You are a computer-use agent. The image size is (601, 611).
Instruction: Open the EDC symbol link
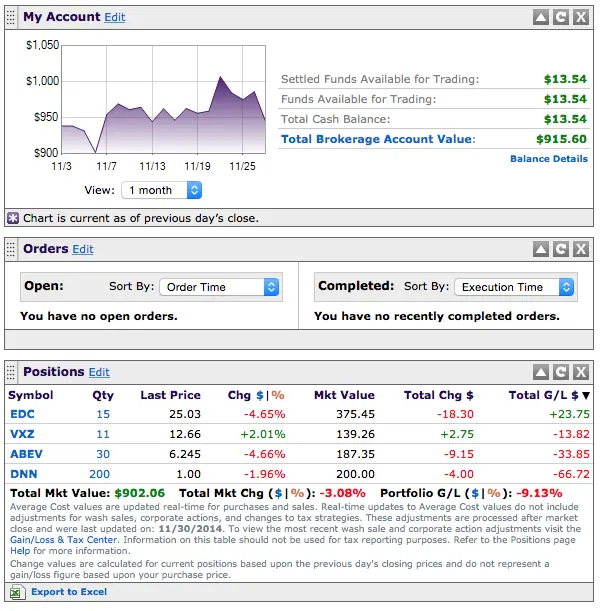point(23,414)
